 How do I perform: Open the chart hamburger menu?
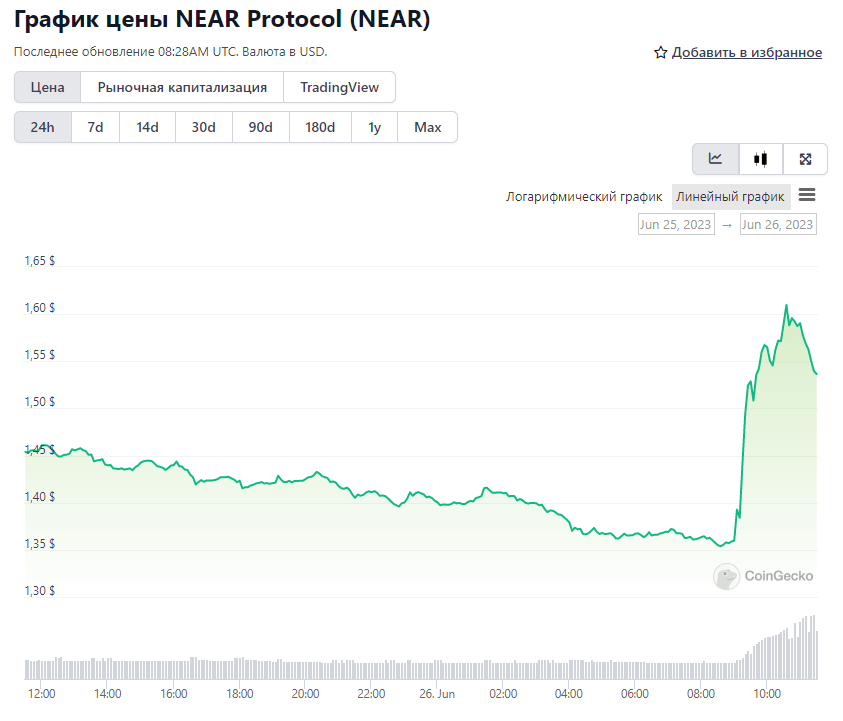(x=807, y=195)
